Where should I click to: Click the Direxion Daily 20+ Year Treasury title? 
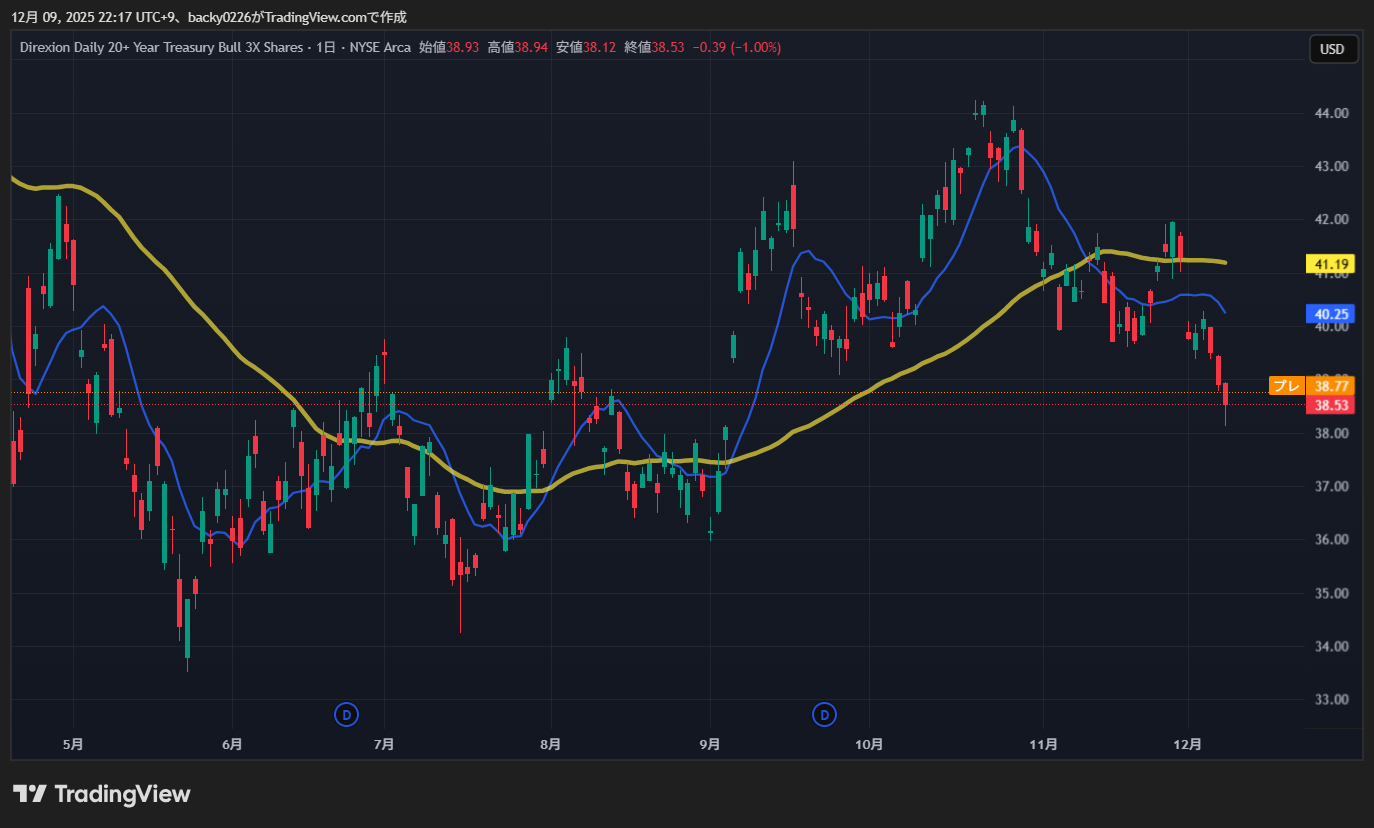tap(161, 47)
